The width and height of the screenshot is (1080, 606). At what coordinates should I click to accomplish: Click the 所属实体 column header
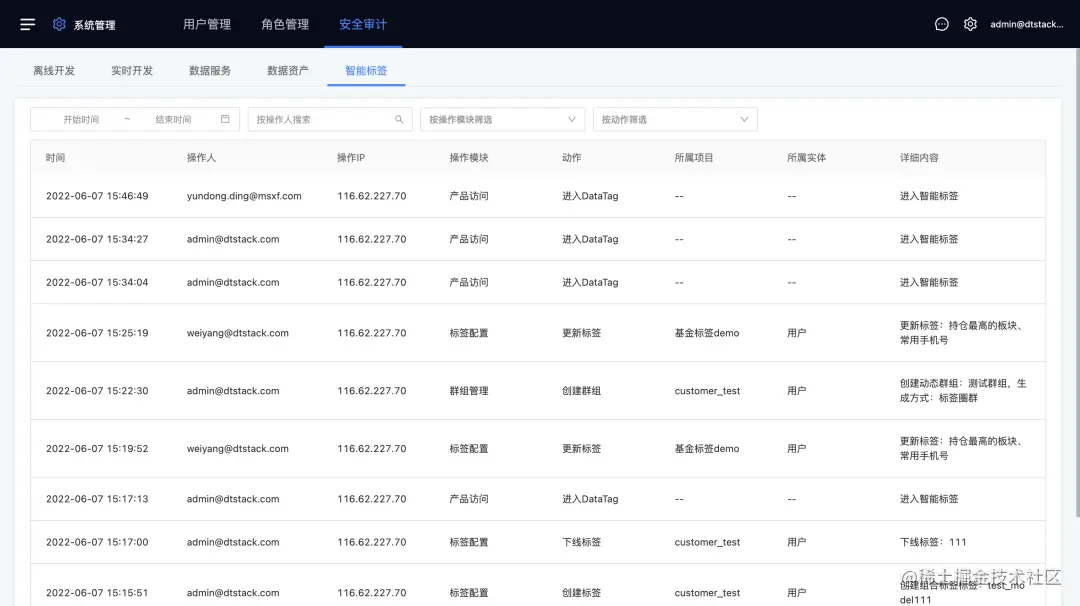807,158
